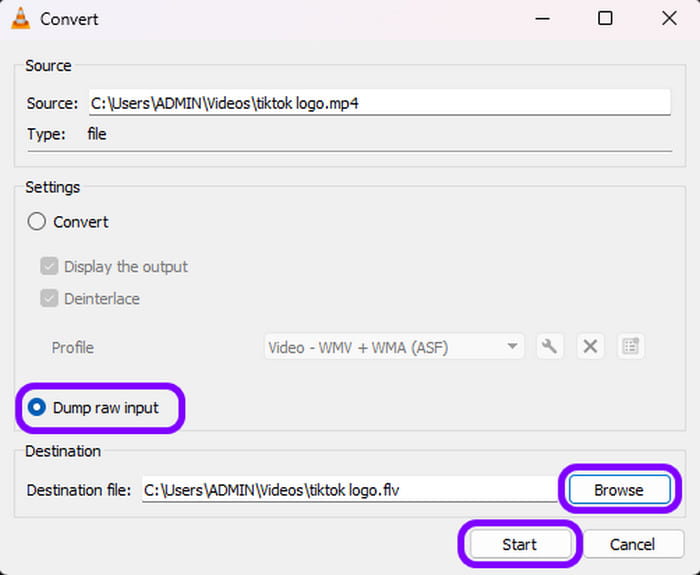Click Start to begin conversion
This screenshot has width=700, height=575.
click(519, 544)
